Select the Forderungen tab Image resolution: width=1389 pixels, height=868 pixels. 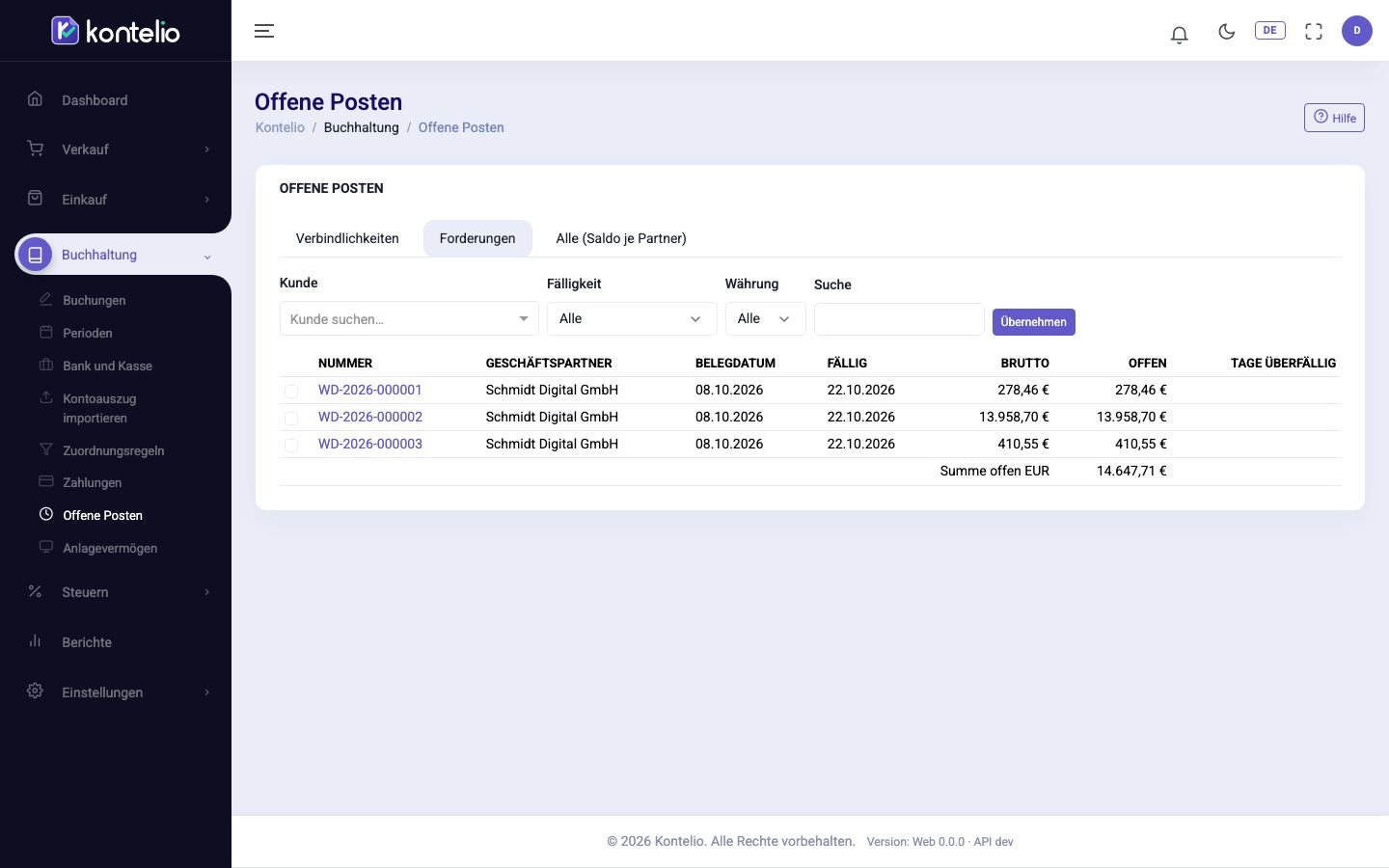coord(477,238)
